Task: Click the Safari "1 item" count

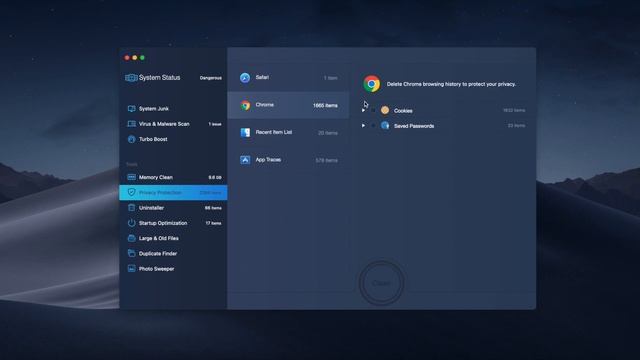Action: (x=331, y=78)
